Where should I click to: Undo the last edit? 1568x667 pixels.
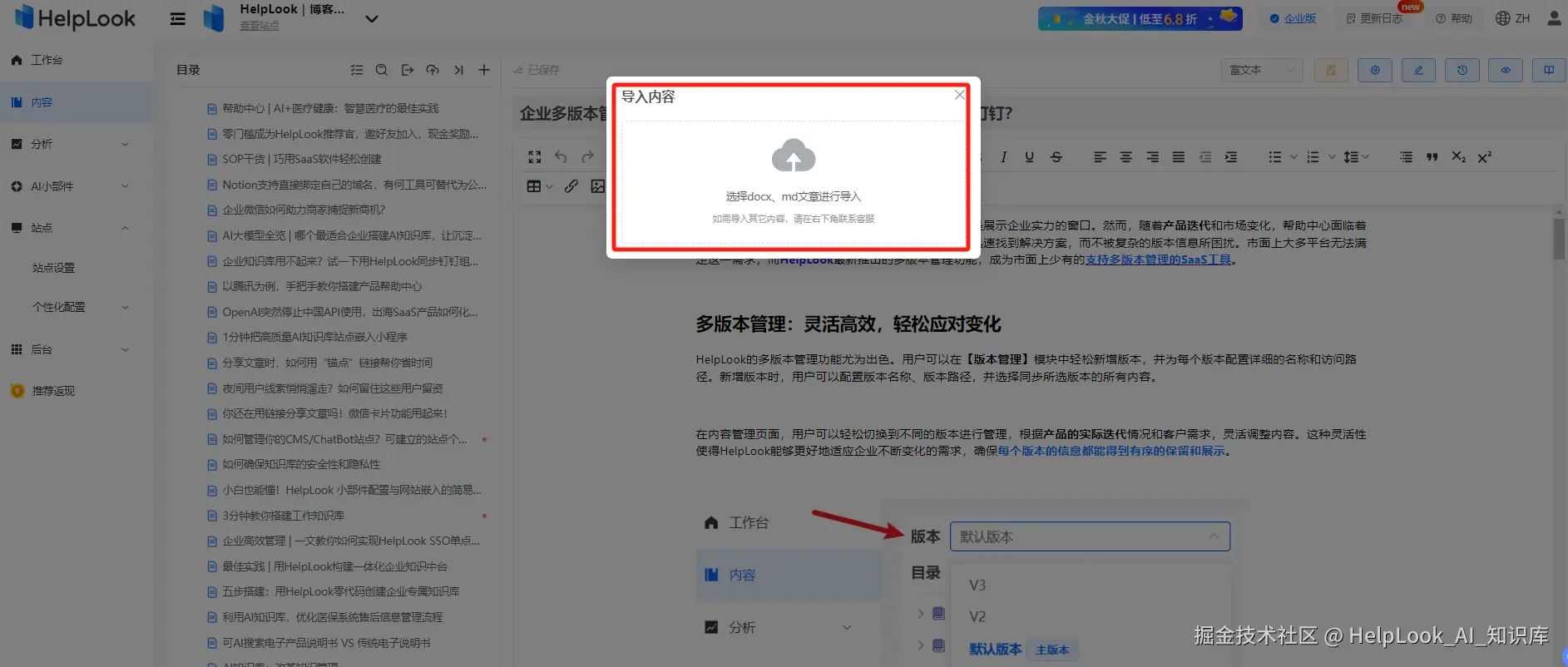click(561, 156)
